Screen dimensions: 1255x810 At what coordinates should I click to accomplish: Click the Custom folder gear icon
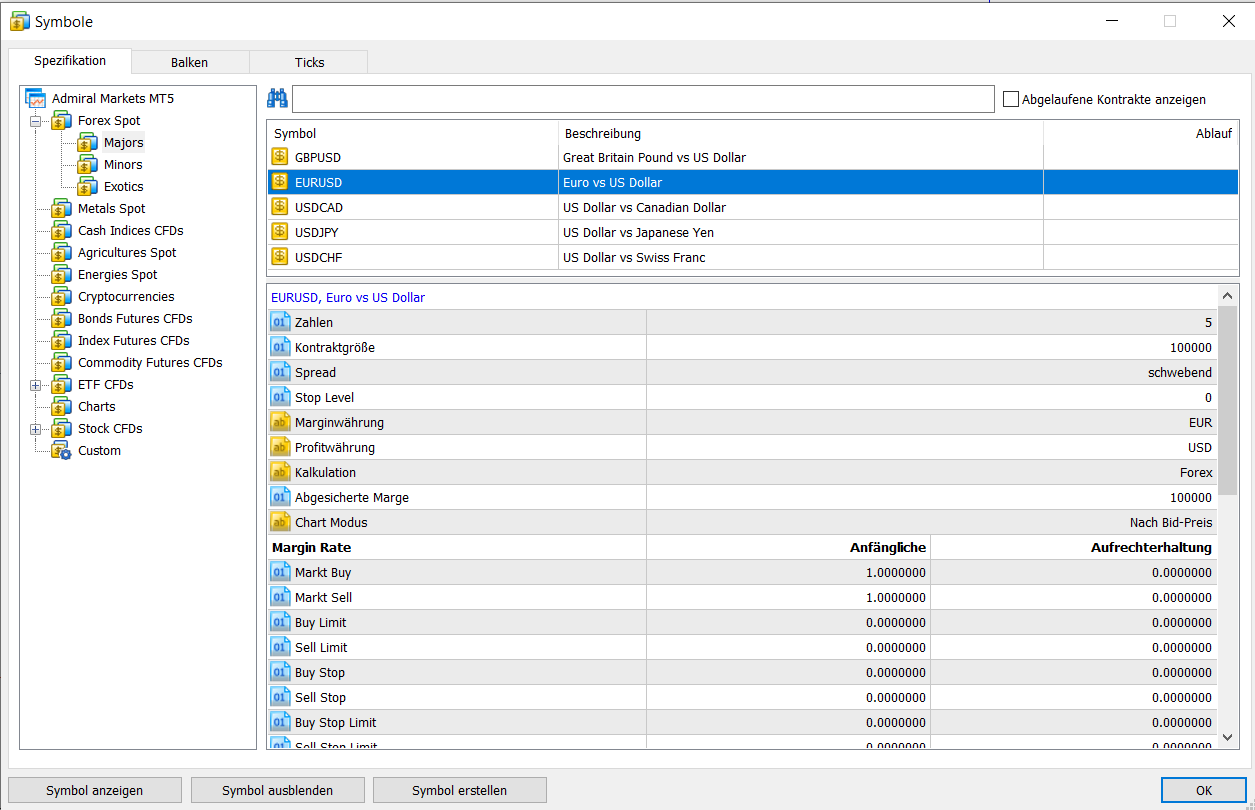point(62,451)
